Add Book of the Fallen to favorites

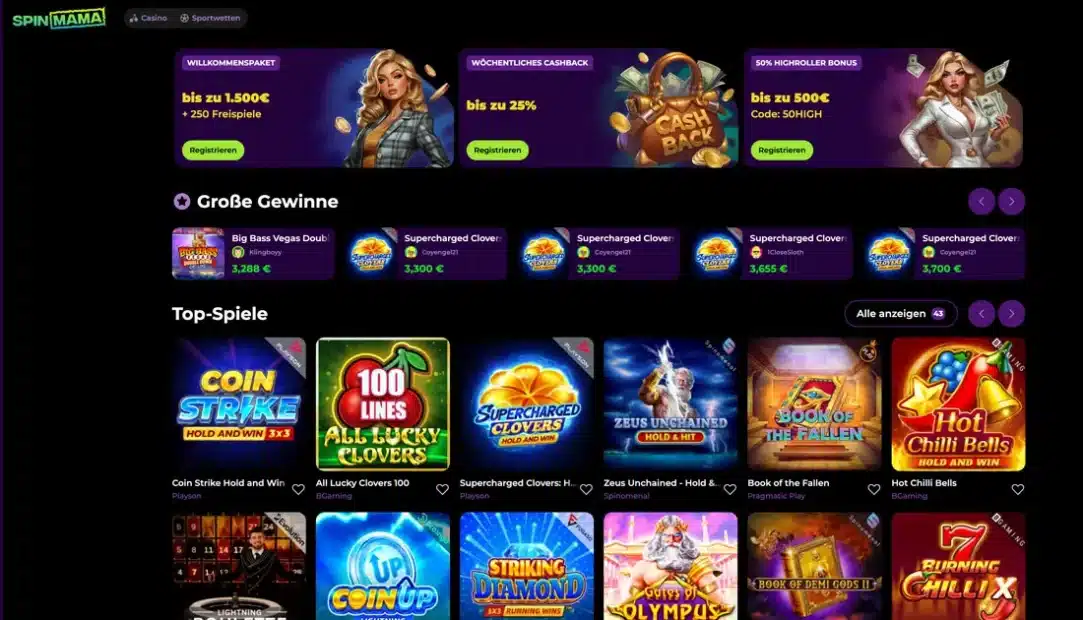point(874,489)
